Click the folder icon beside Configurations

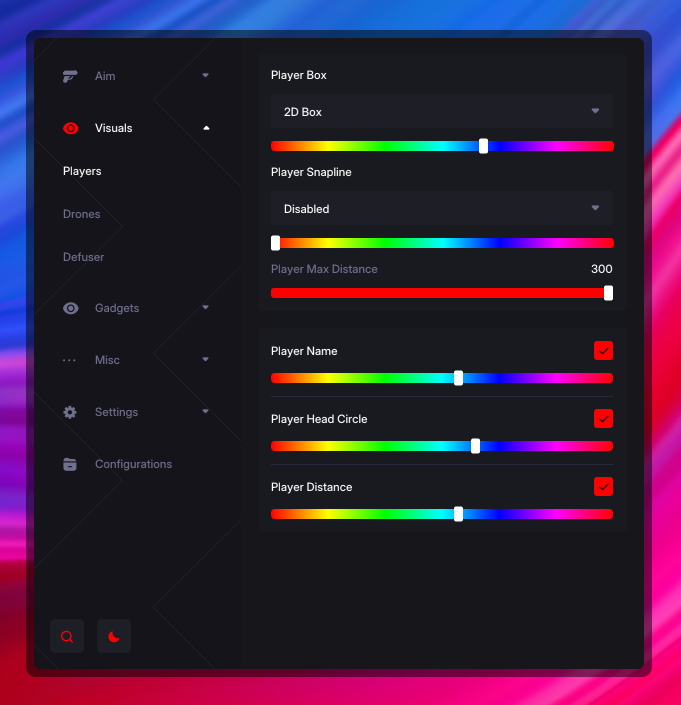tap(70, 464)
